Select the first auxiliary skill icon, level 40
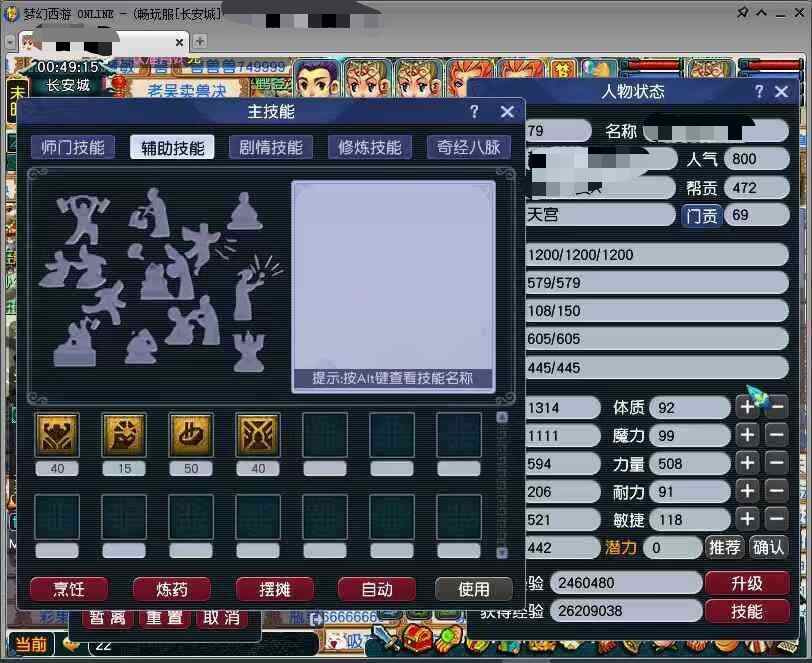 (x=57, y=435)
